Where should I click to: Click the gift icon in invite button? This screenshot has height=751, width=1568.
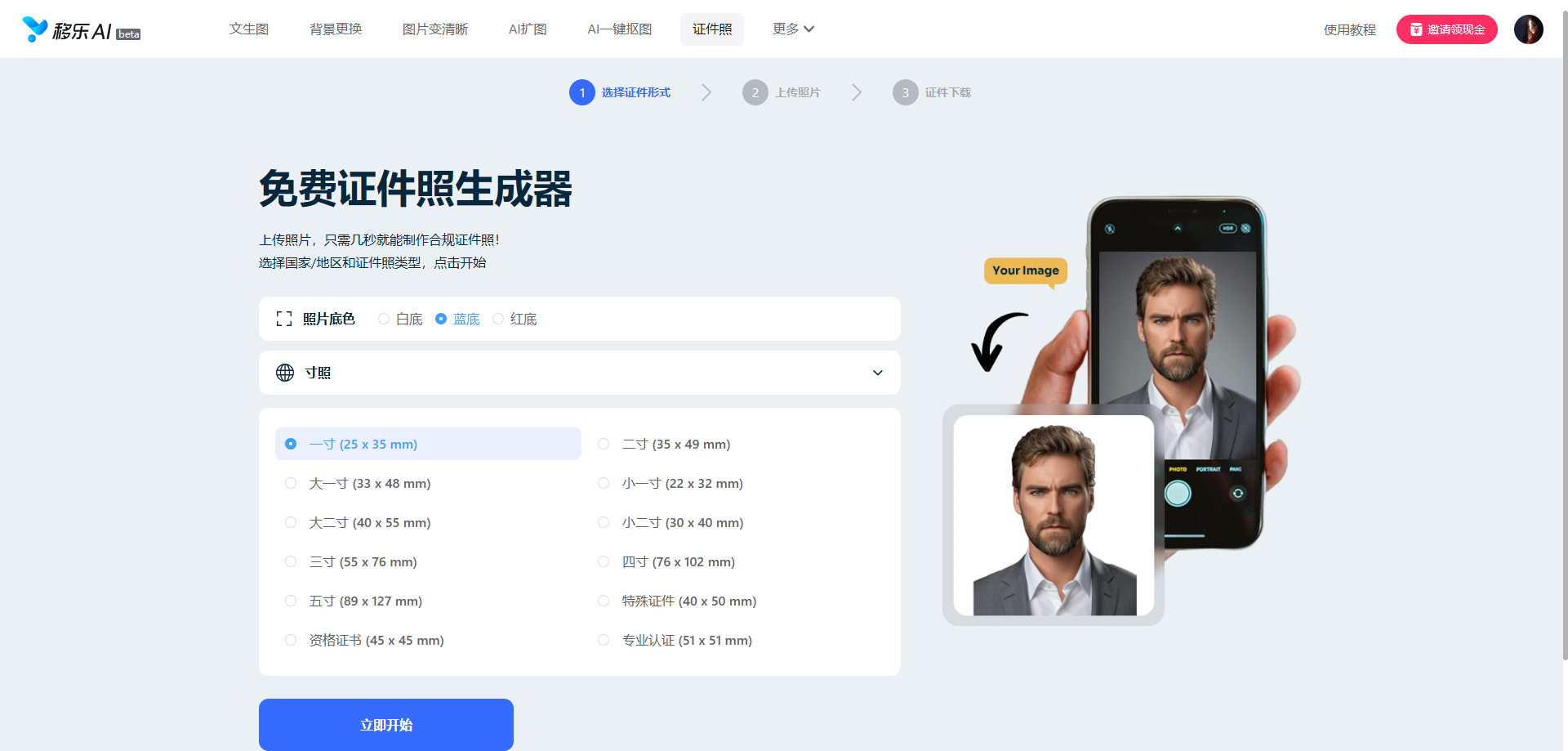1416,29
